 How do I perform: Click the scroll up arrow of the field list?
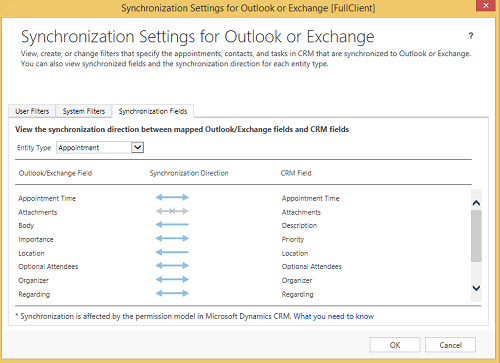point(476,203)
